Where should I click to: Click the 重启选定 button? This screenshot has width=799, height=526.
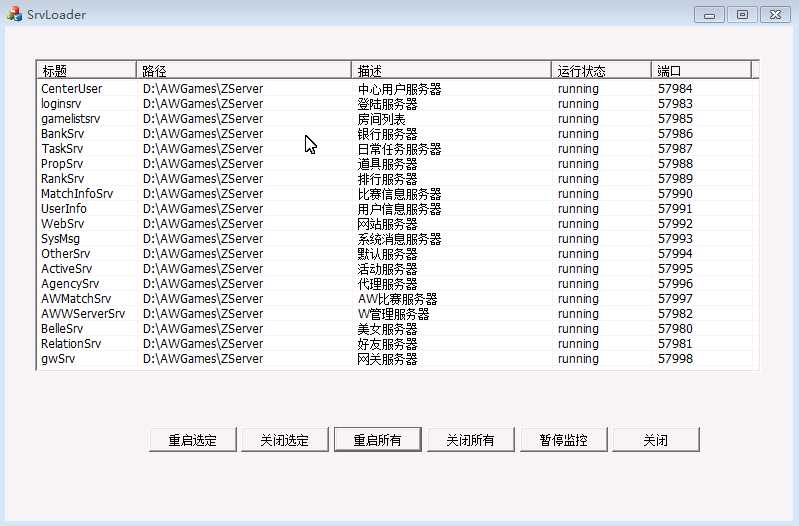coord(193,440)
